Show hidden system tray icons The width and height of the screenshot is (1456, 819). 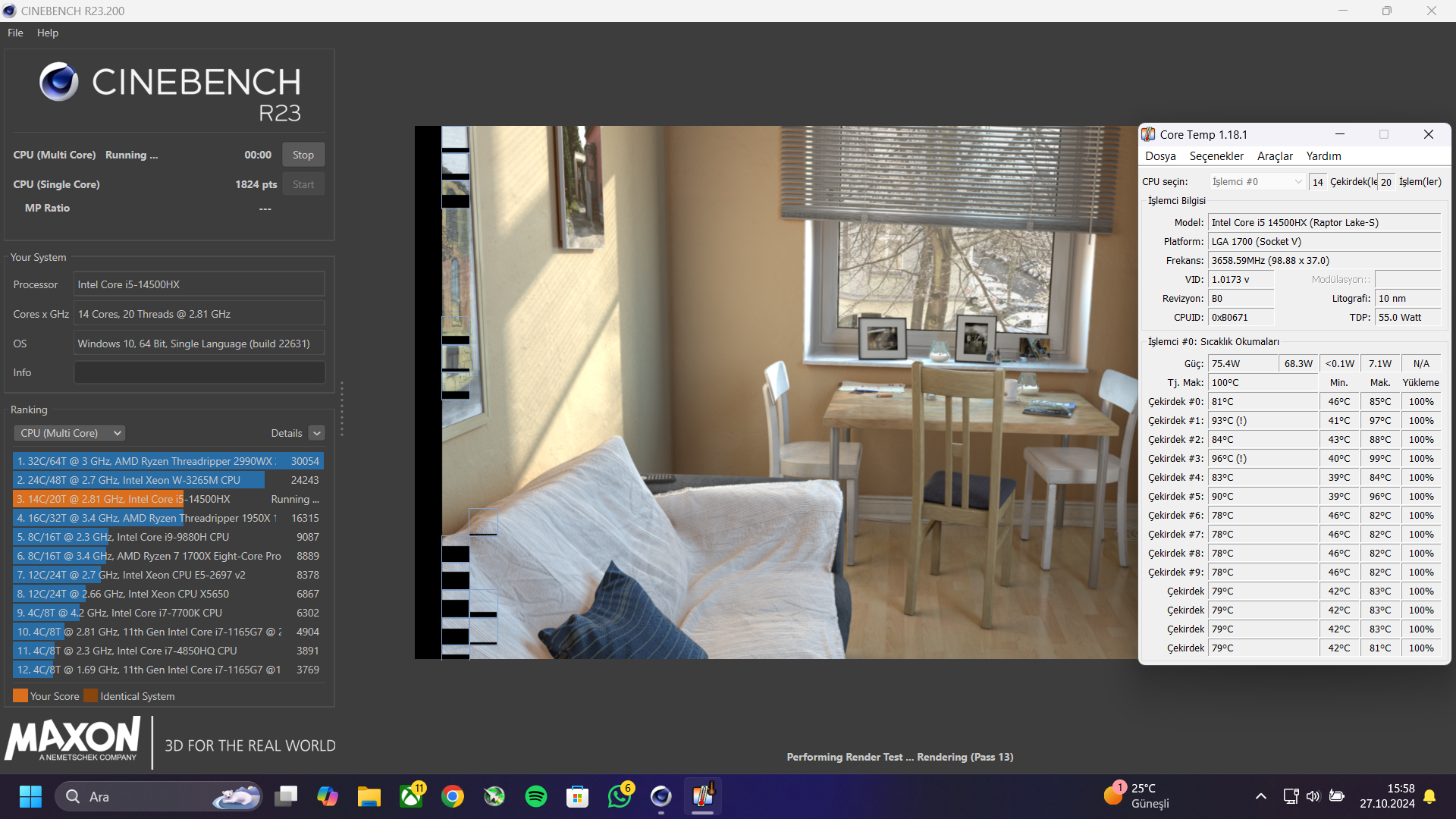[x=1260, y=796]
